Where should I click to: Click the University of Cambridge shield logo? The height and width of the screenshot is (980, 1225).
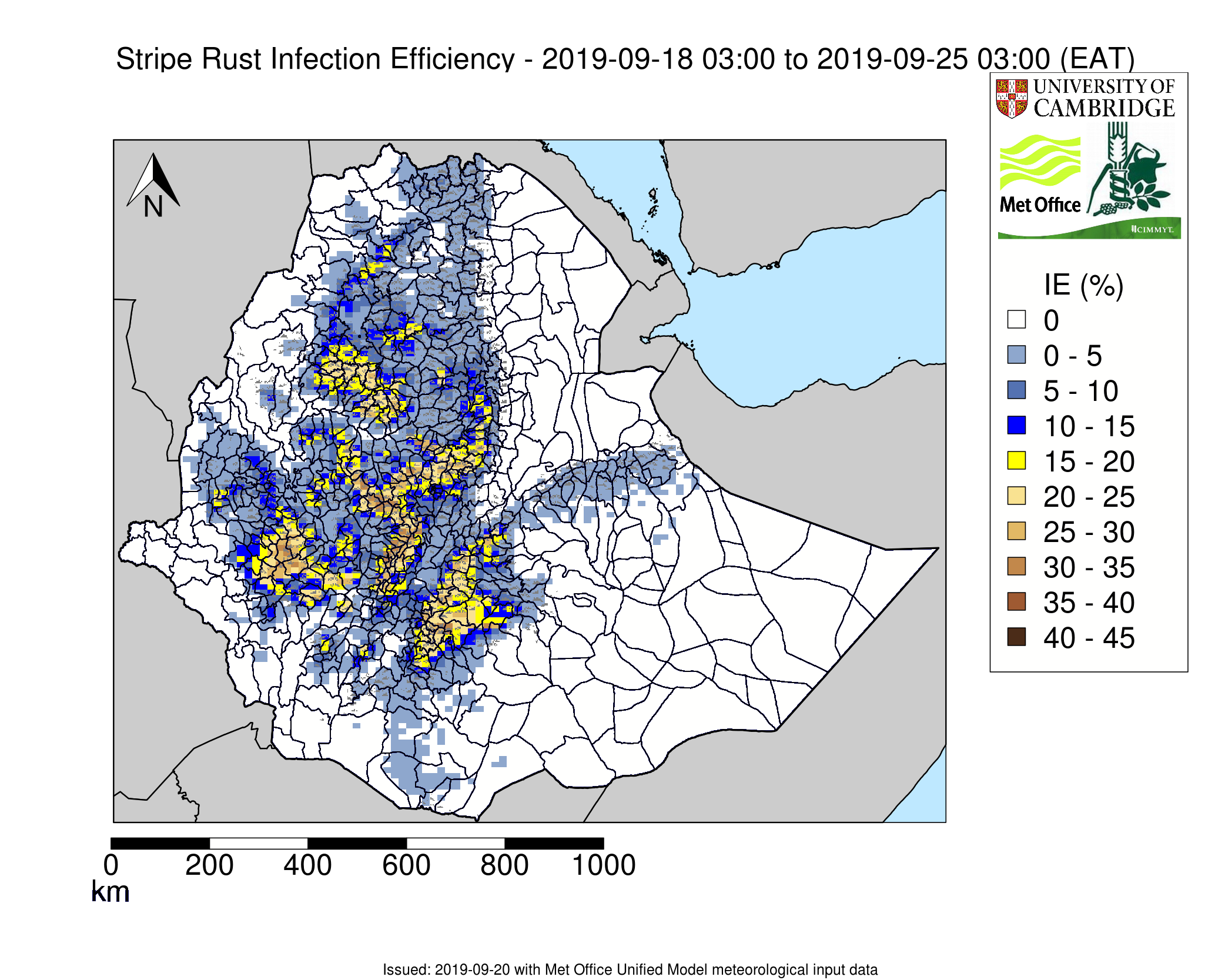click(1011, 97)
